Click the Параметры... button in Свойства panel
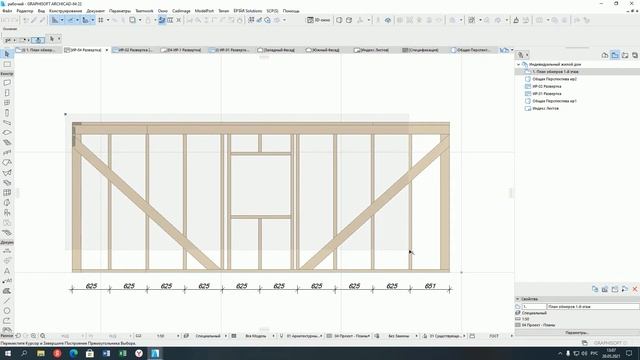 [577, 333]
